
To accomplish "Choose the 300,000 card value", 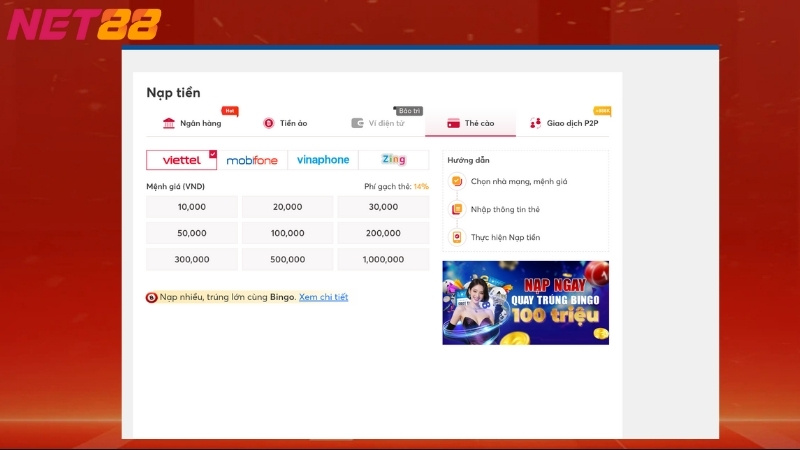I will click(x=192, y=259).
